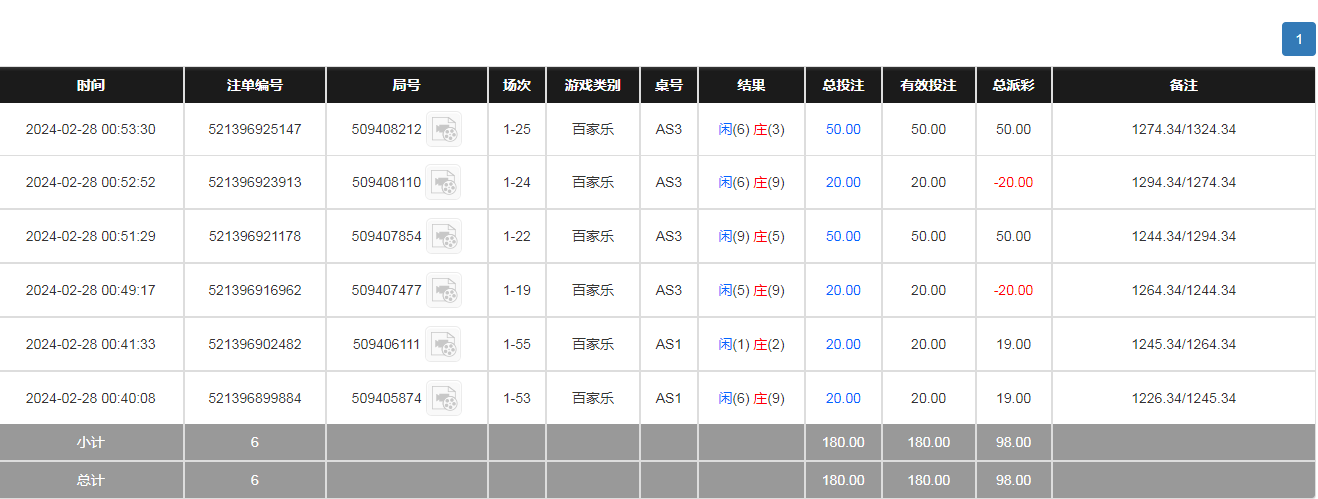Go to page 1 in pagination

[x=1298, y=40]
